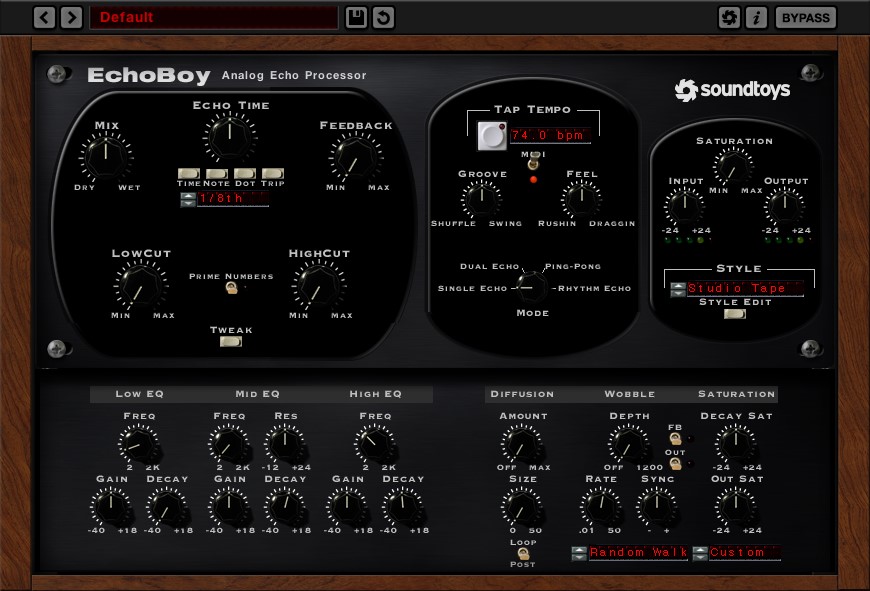The width and height of the screenshot is (870, 591).
Task: Save the current preset using the floppy-disk icon
Action: (x=356, y=17)
